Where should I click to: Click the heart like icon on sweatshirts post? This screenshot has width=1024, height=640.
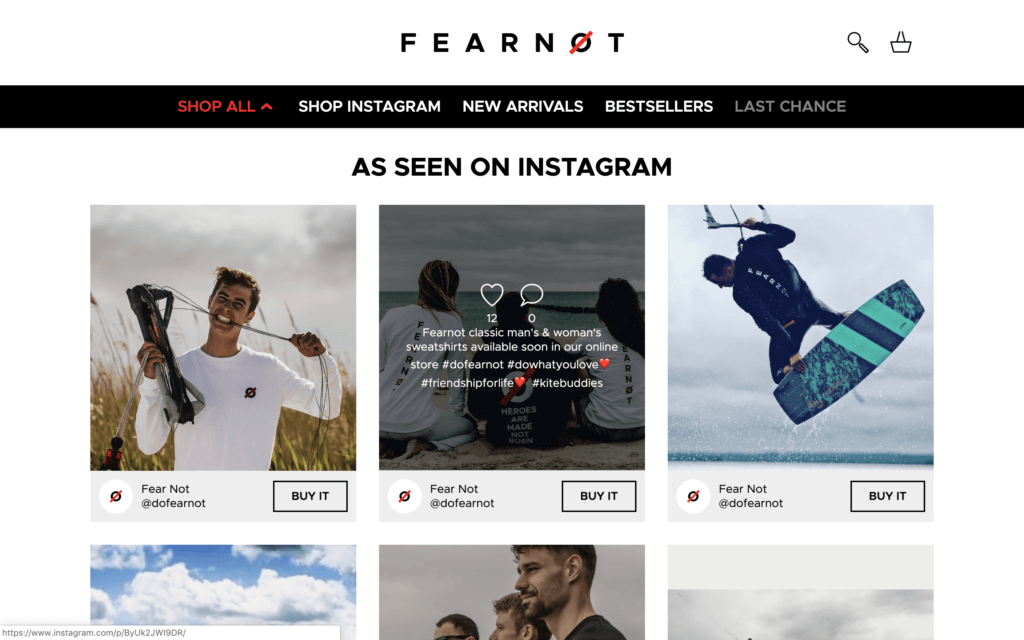pyautogui.click(x=492, y=295)
